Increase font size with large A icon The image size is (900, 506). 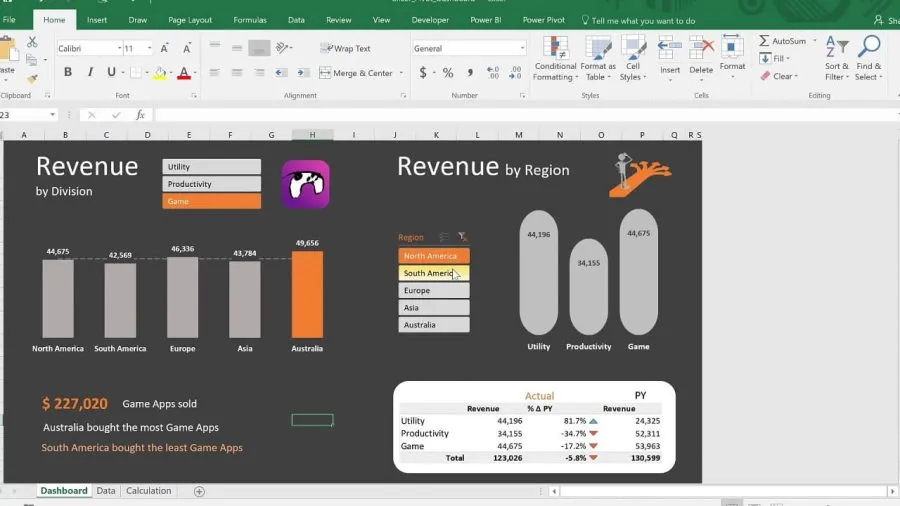click(x=164, y=49)
